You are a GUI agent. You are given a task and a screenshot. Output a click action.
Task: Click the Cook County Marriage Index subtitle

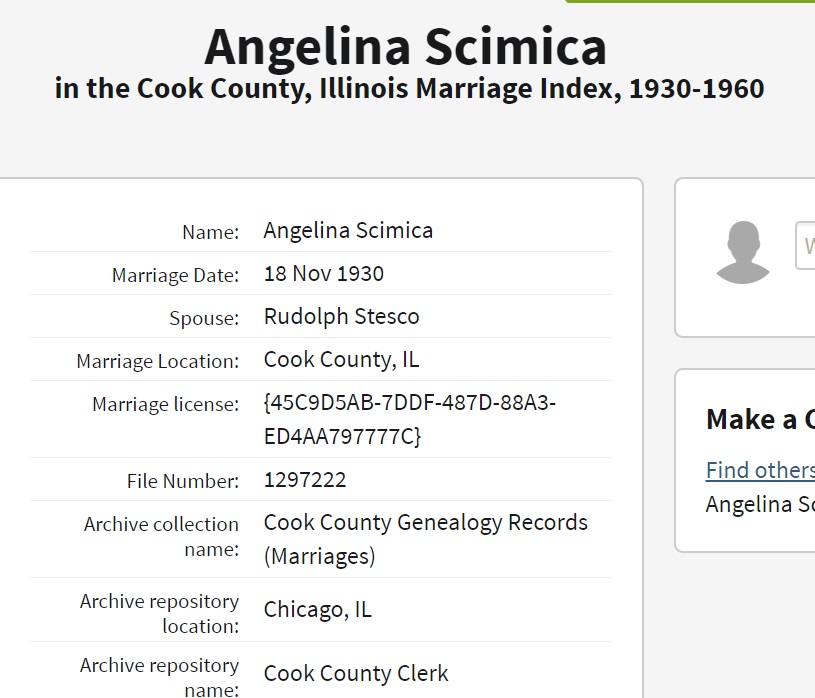click(409, 88)
